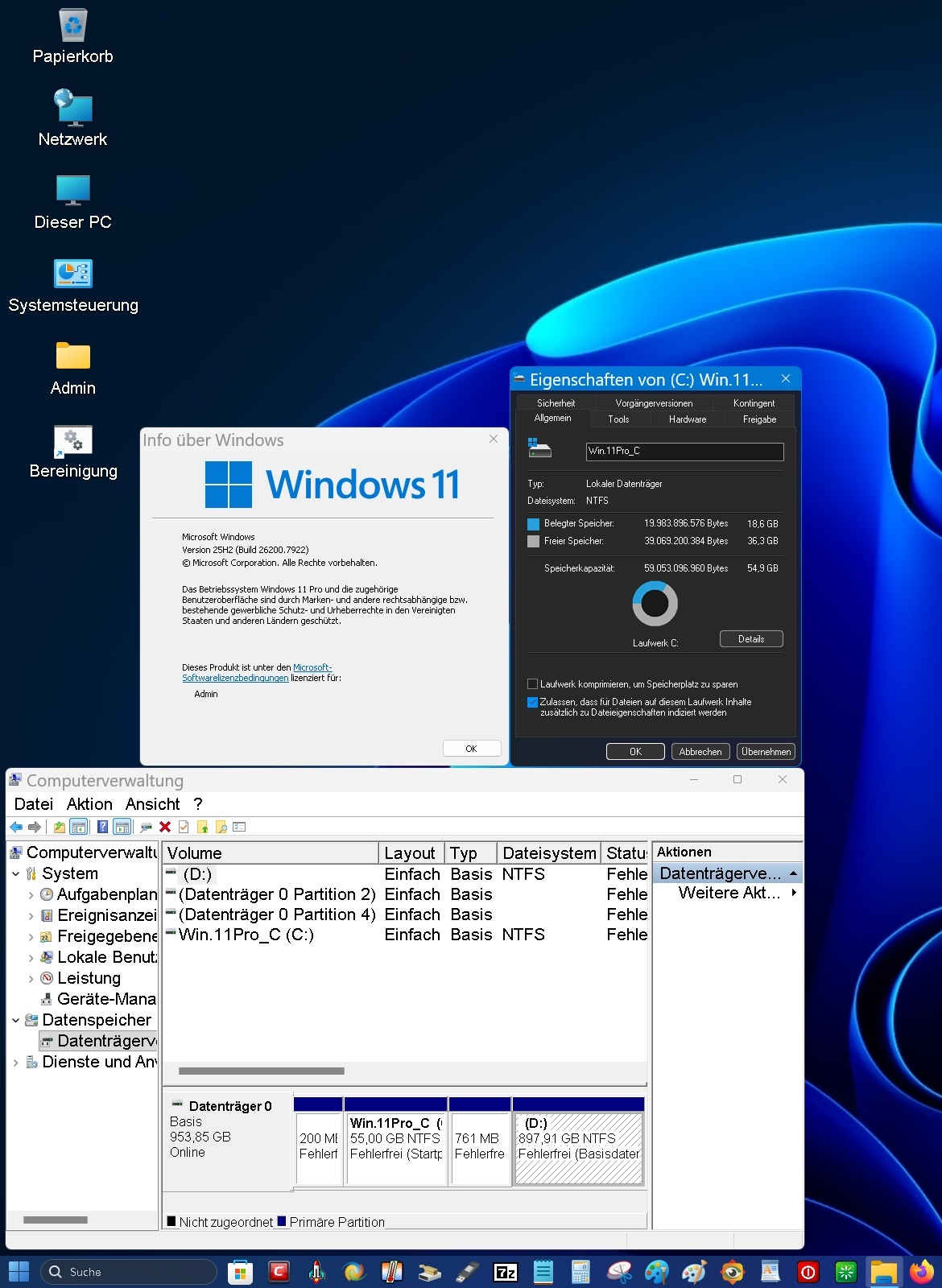Open the 7z app from the taskbar

coord(506,1272)
